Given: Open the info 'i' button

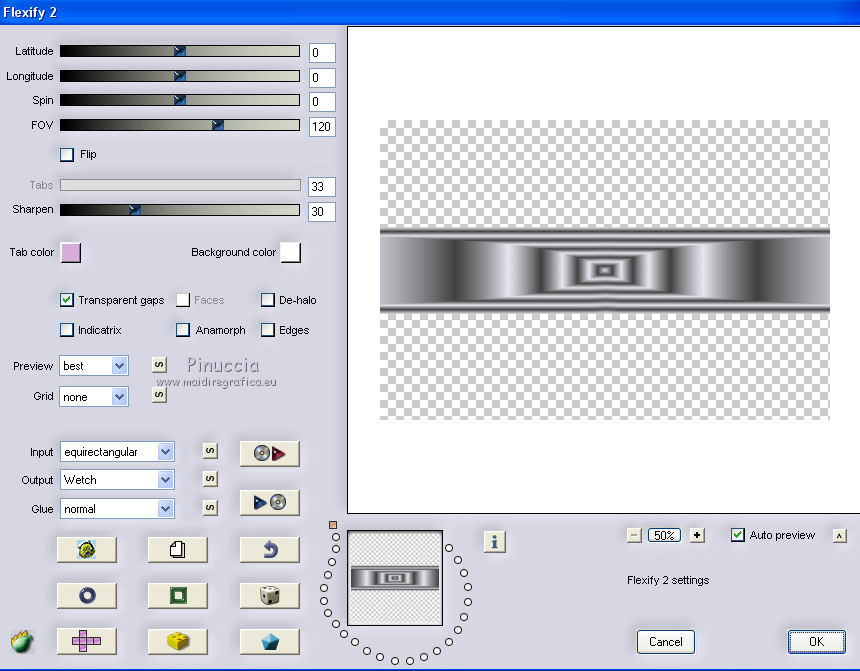Looking at the screenshot, I should 494,542.
